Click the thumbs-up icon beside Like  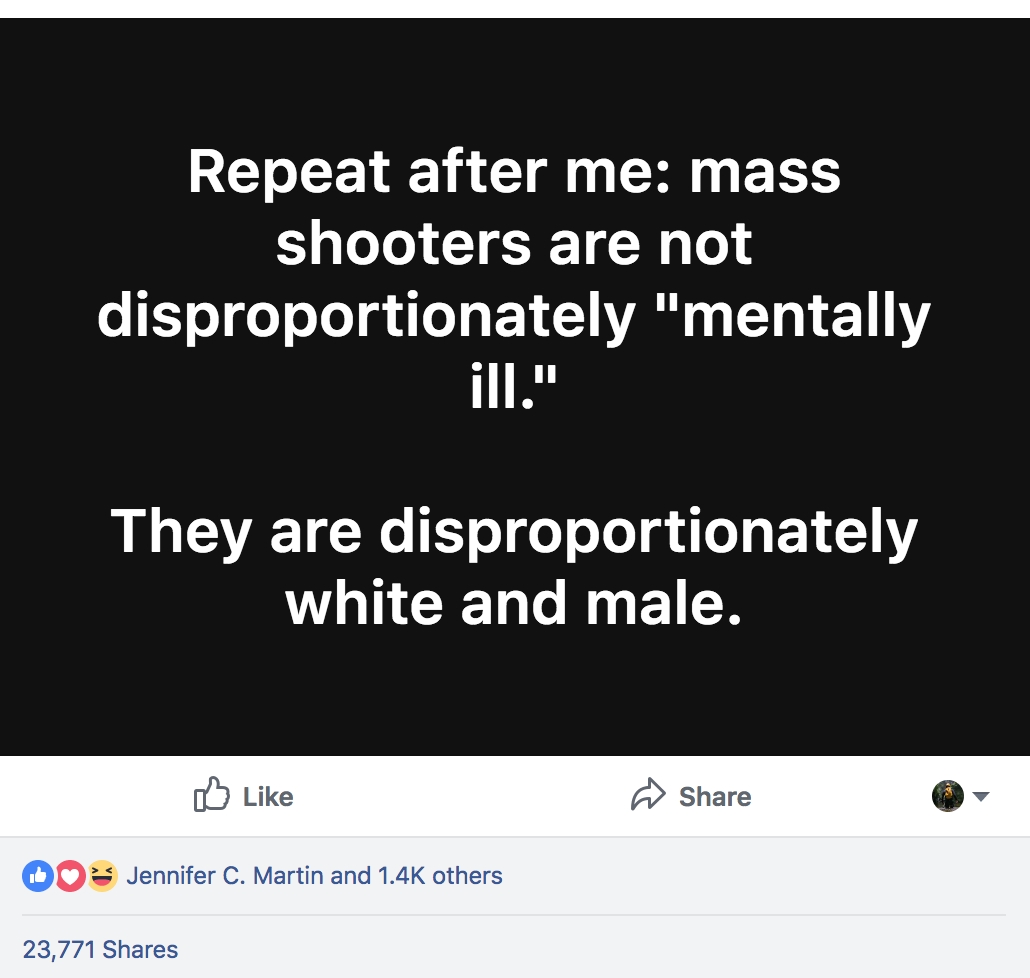210,796
